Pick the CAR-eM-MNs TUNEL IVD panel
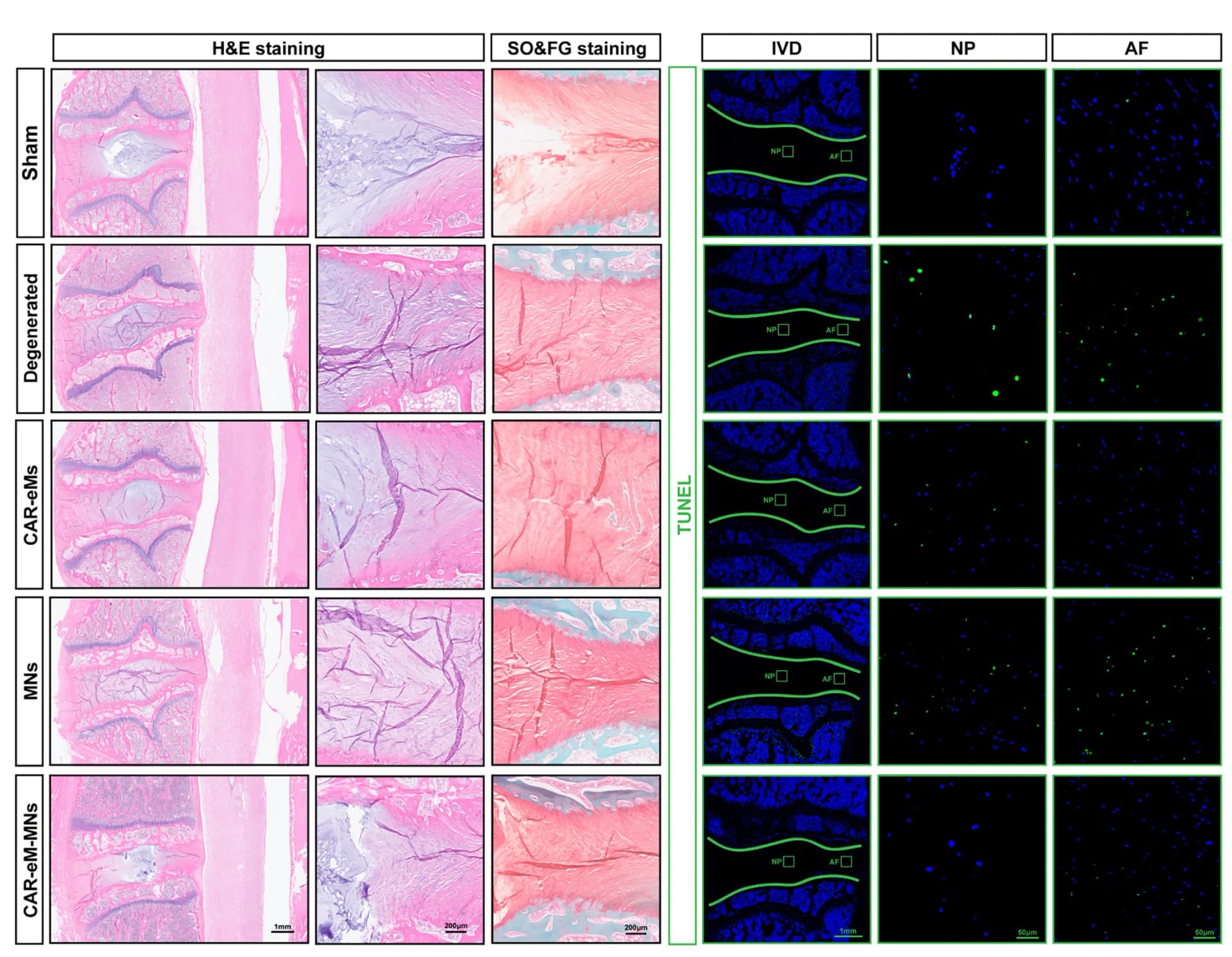1232x957 pixels. tap(787, 859)
